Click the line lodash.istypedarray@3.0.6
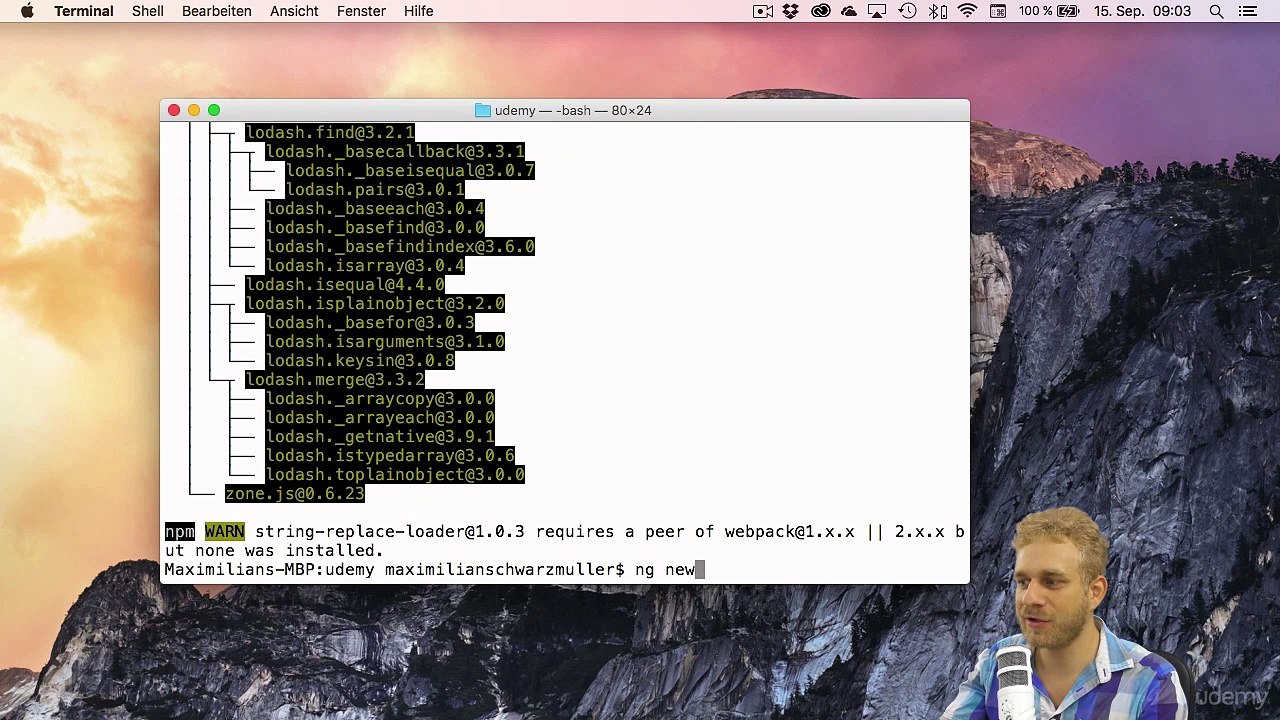This screenshot has width=1280, height=720. [390, 455]
